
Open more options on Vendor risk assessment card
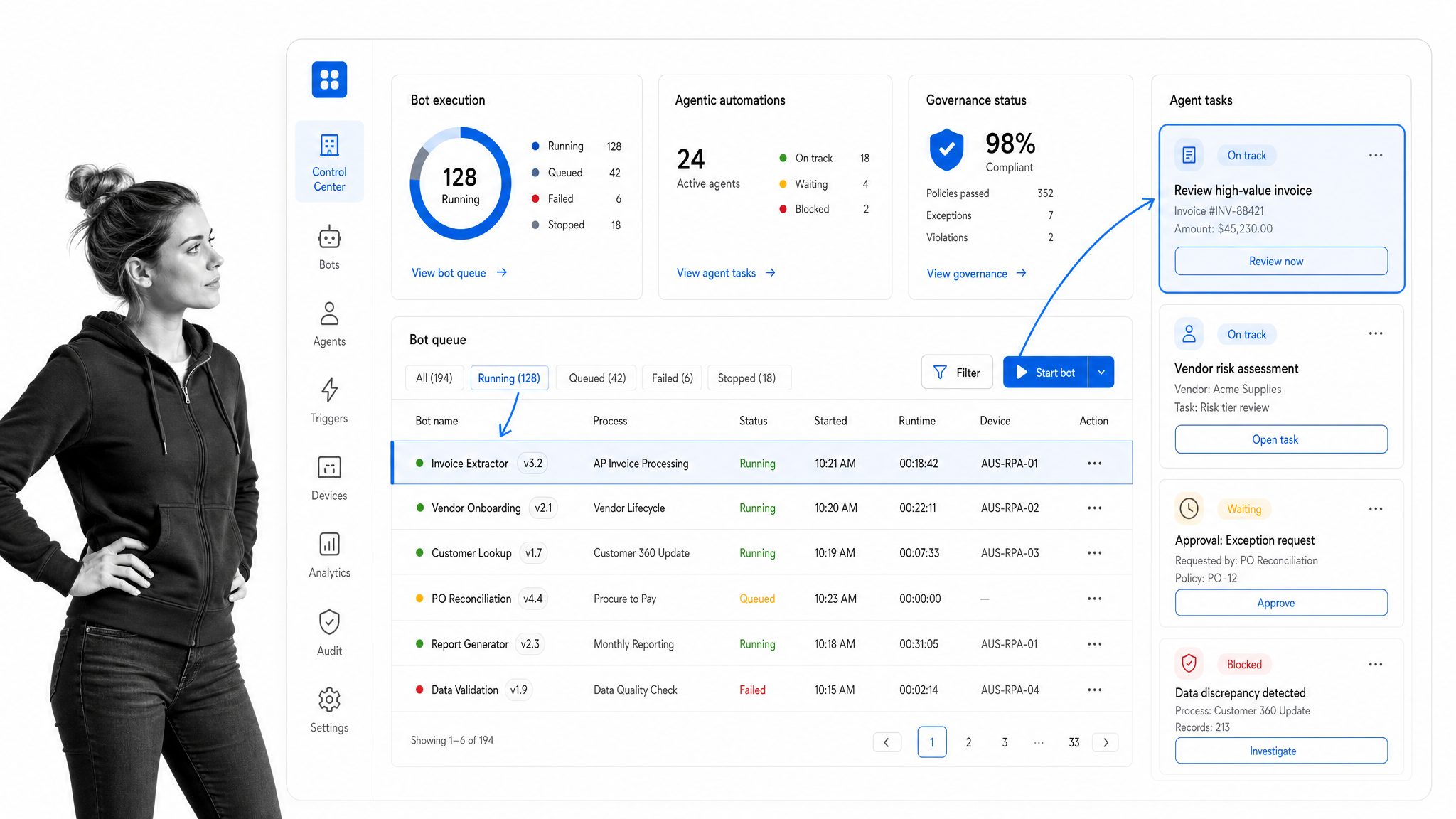1376,333
